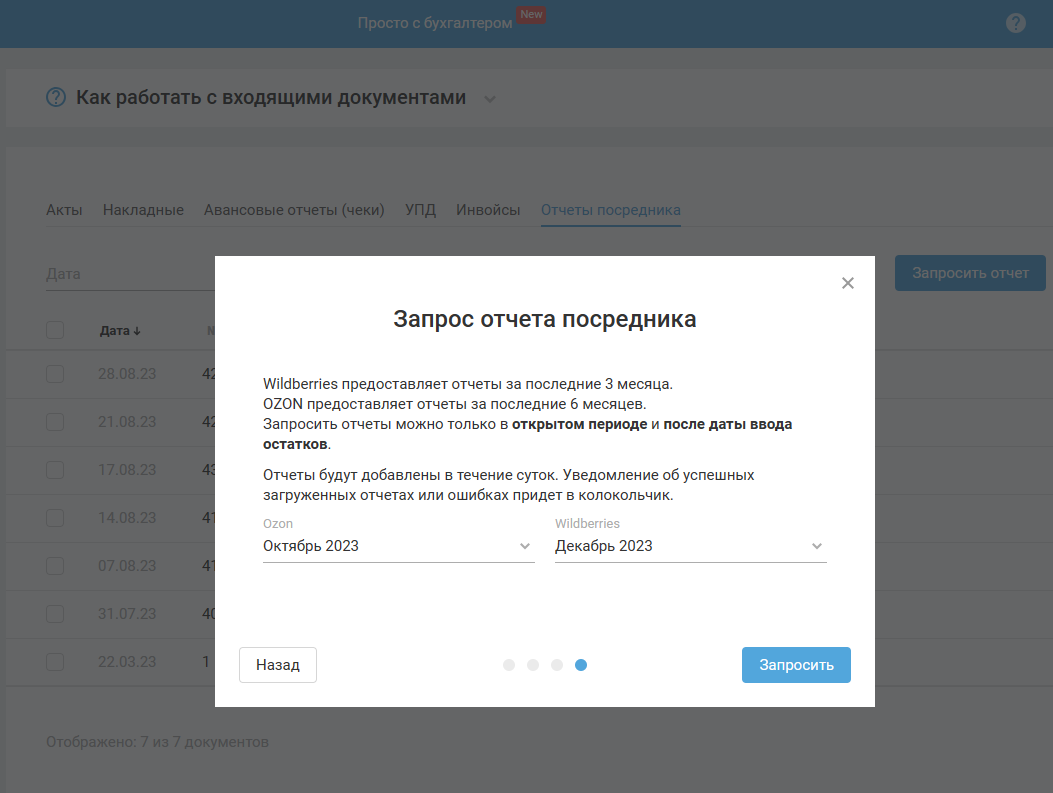Click question icon beside 'Как работать с входящими документами'

pyautogui.click(x=56, y=97)
